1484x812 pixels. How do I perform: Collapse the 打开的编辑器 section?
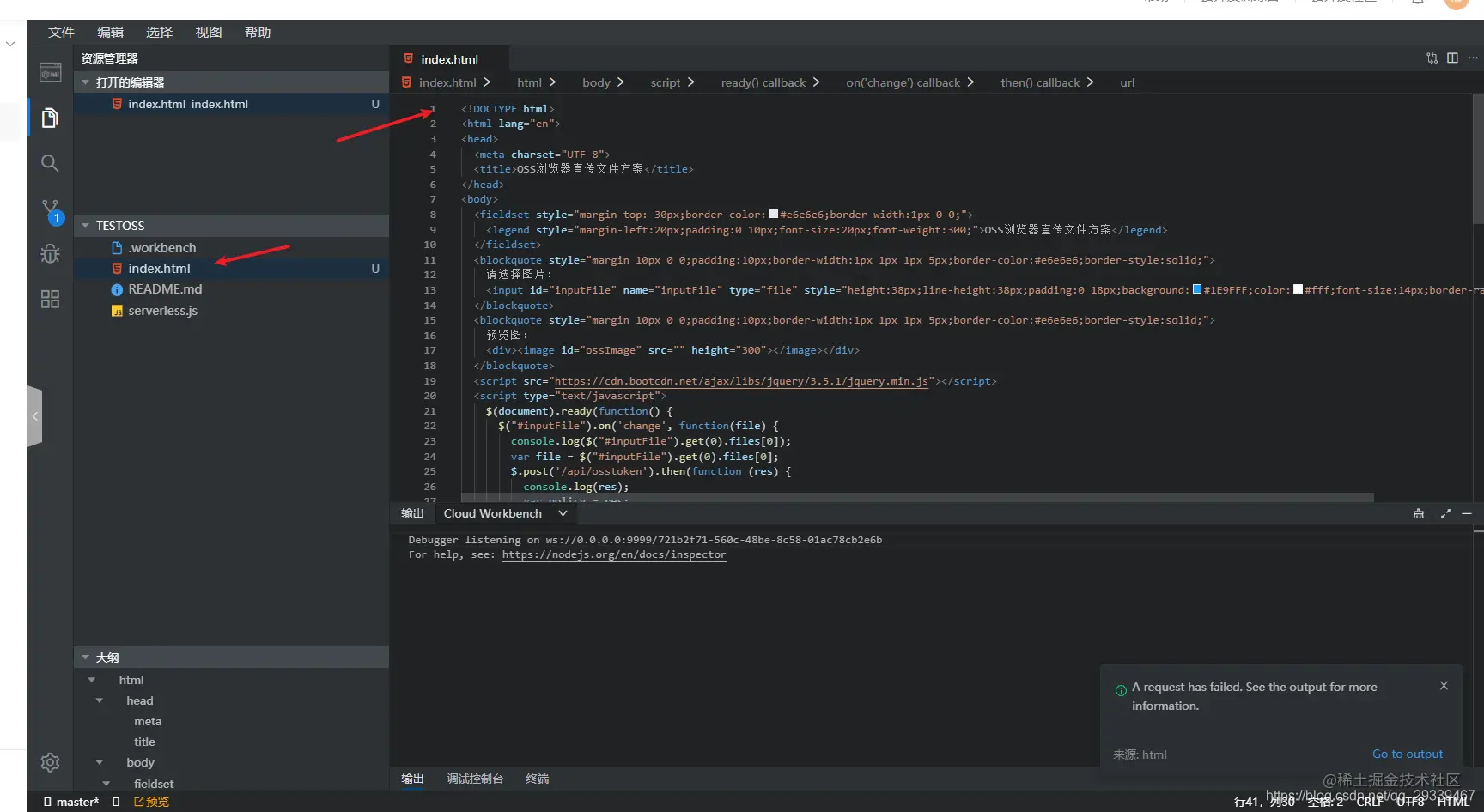pyautogui.click(x=85, y=82)
